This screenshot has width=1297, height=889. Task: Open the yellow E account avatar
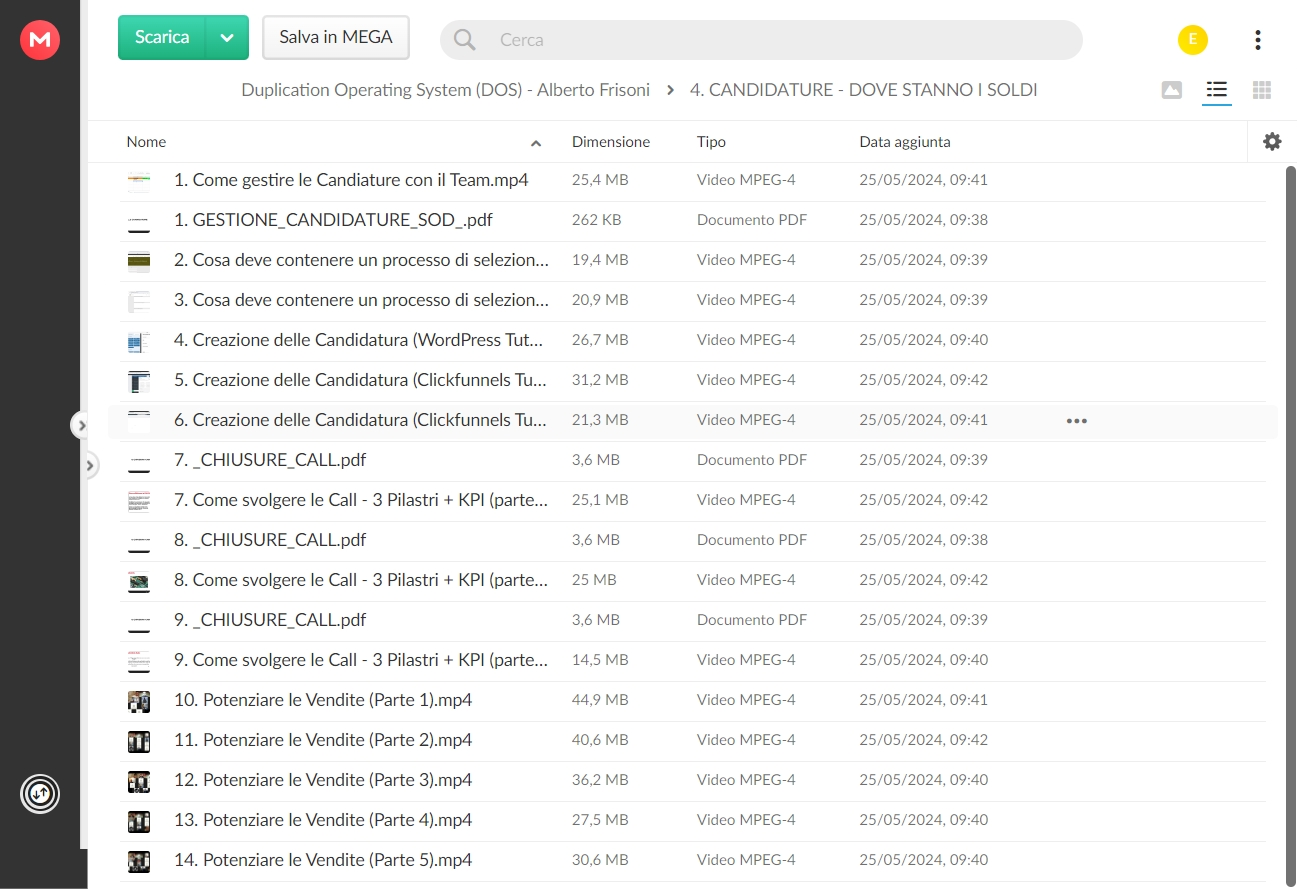point(1192,39)
